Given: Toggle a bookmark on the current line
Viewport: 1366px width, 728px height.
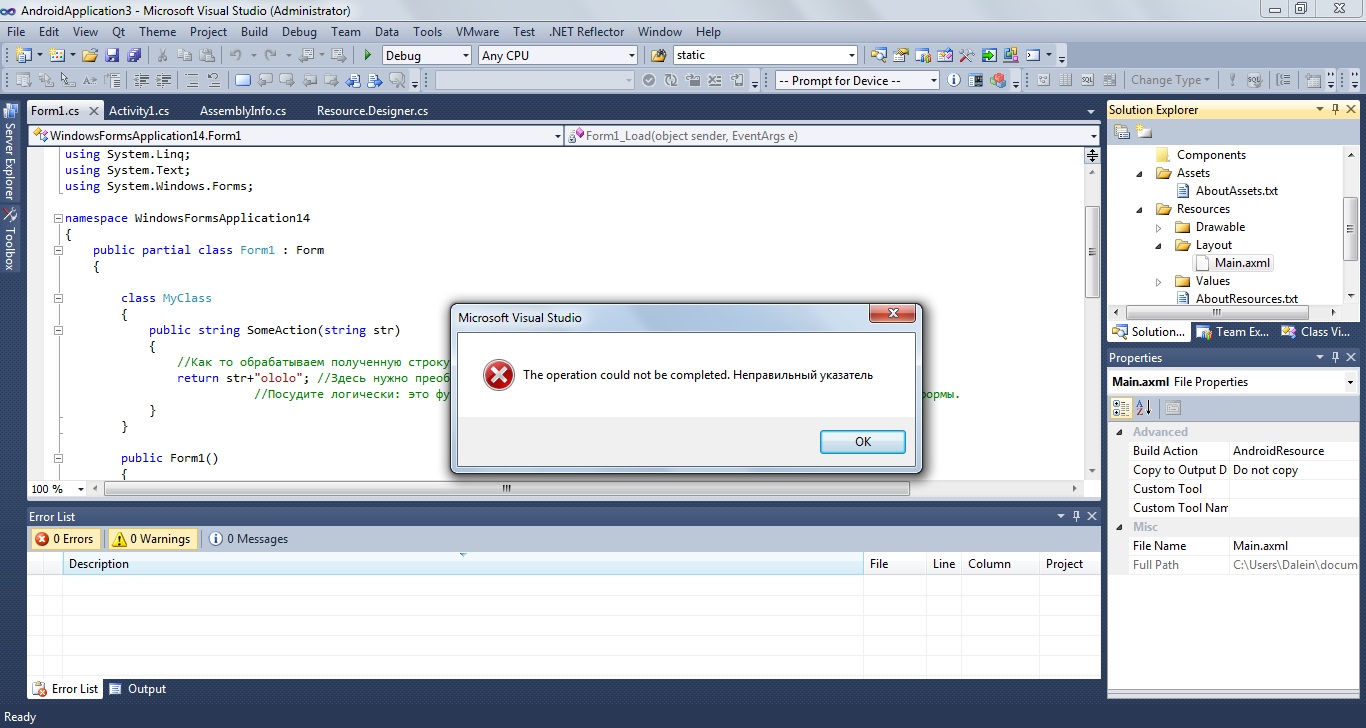Looking at the screenshot, I should pos(242,81).
